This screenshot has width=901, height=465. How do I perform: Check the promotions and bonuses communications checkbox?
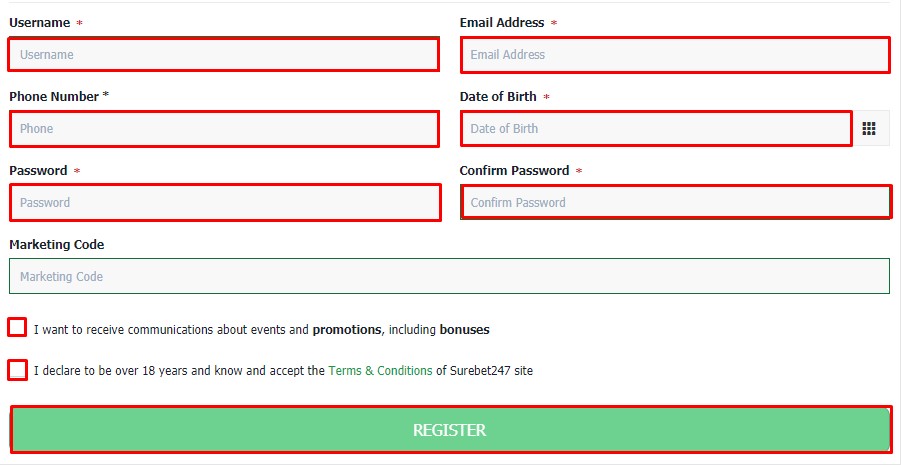click(x=17, y=328)
